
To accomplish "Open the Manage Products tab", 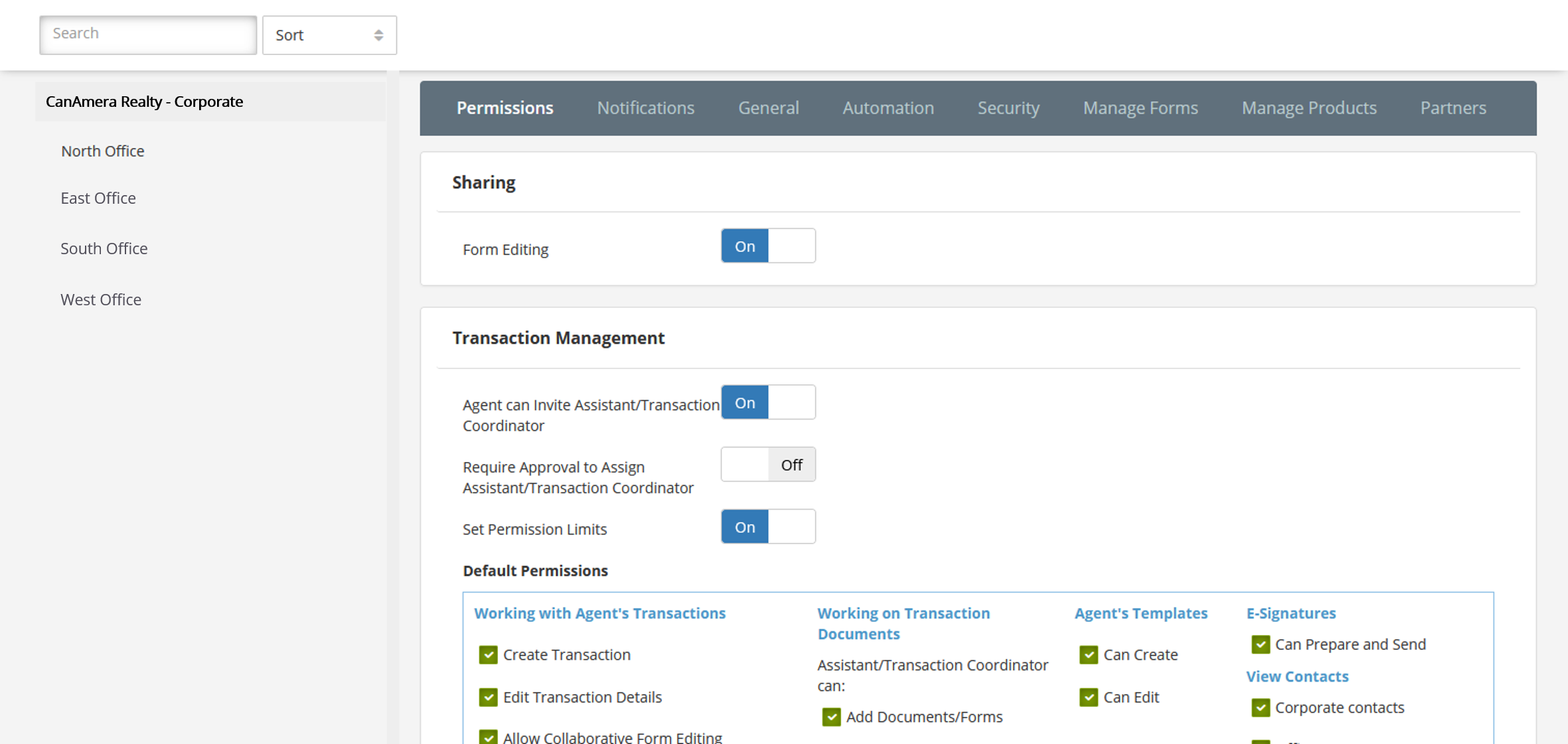I will click(1308, 108).
